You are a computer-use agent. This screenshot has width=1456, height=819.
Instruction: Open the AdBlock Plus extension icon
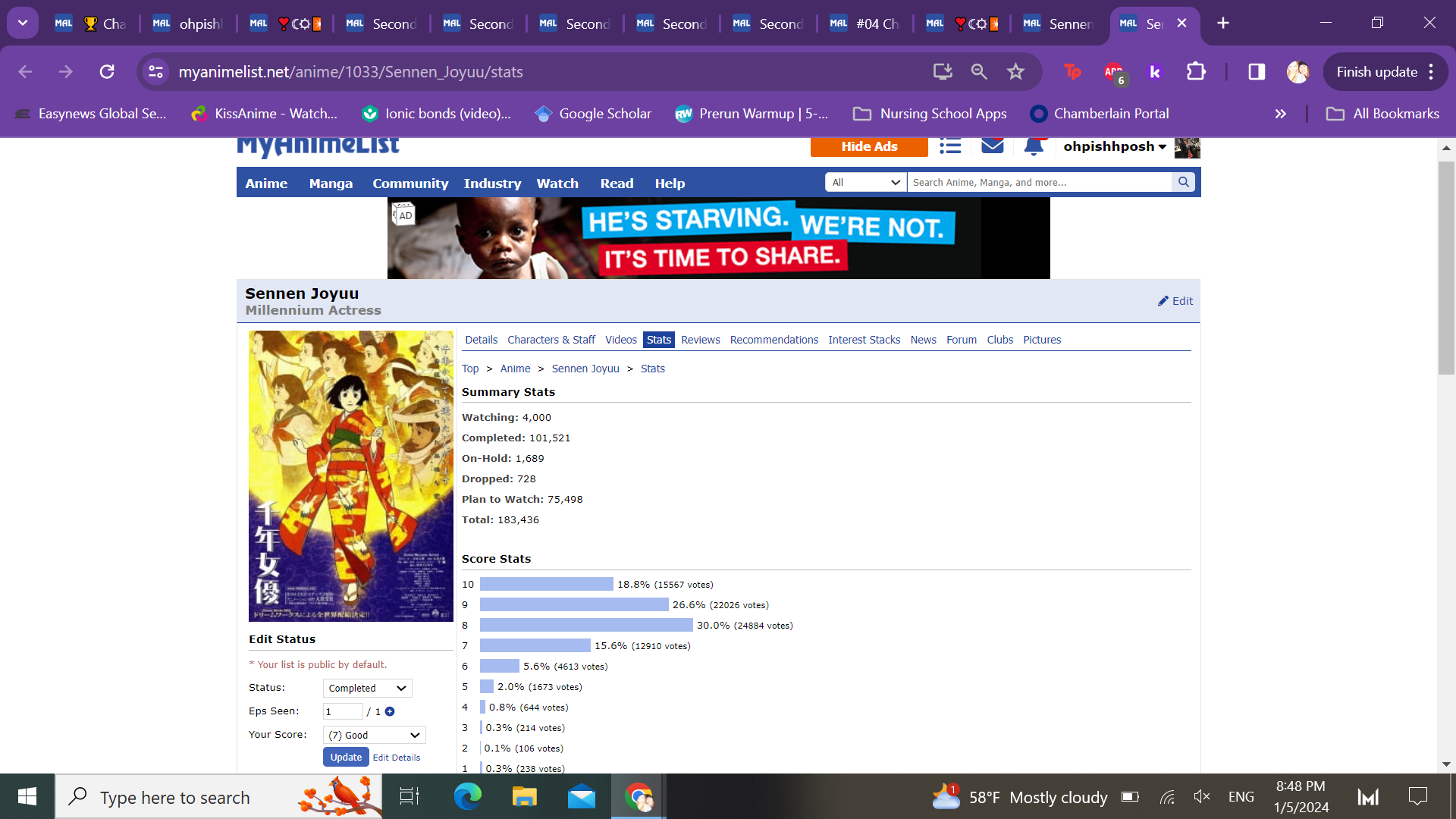coord(1115,73)
